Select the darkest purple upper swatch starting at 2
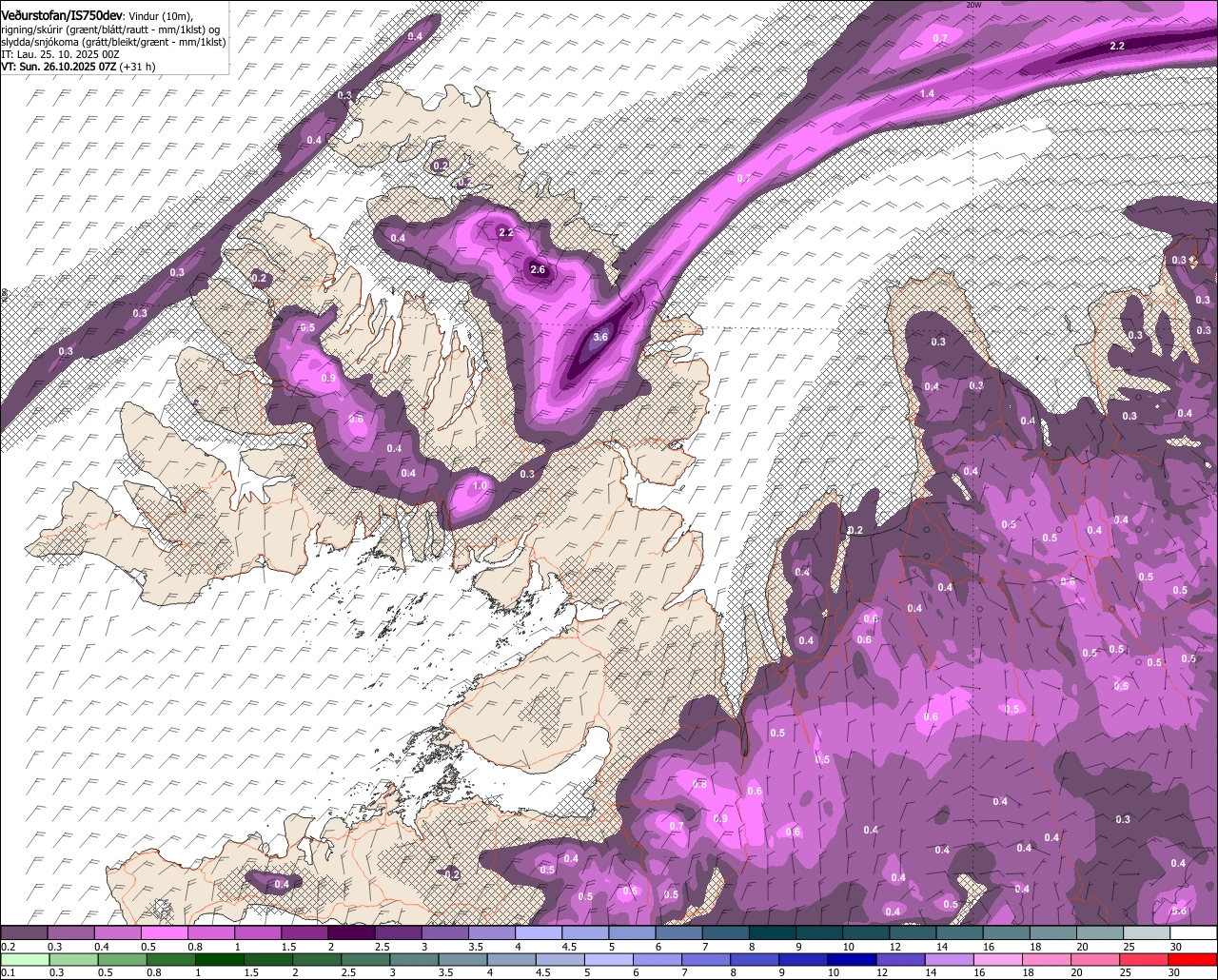The image size is (1218, 980). point(351,932)
